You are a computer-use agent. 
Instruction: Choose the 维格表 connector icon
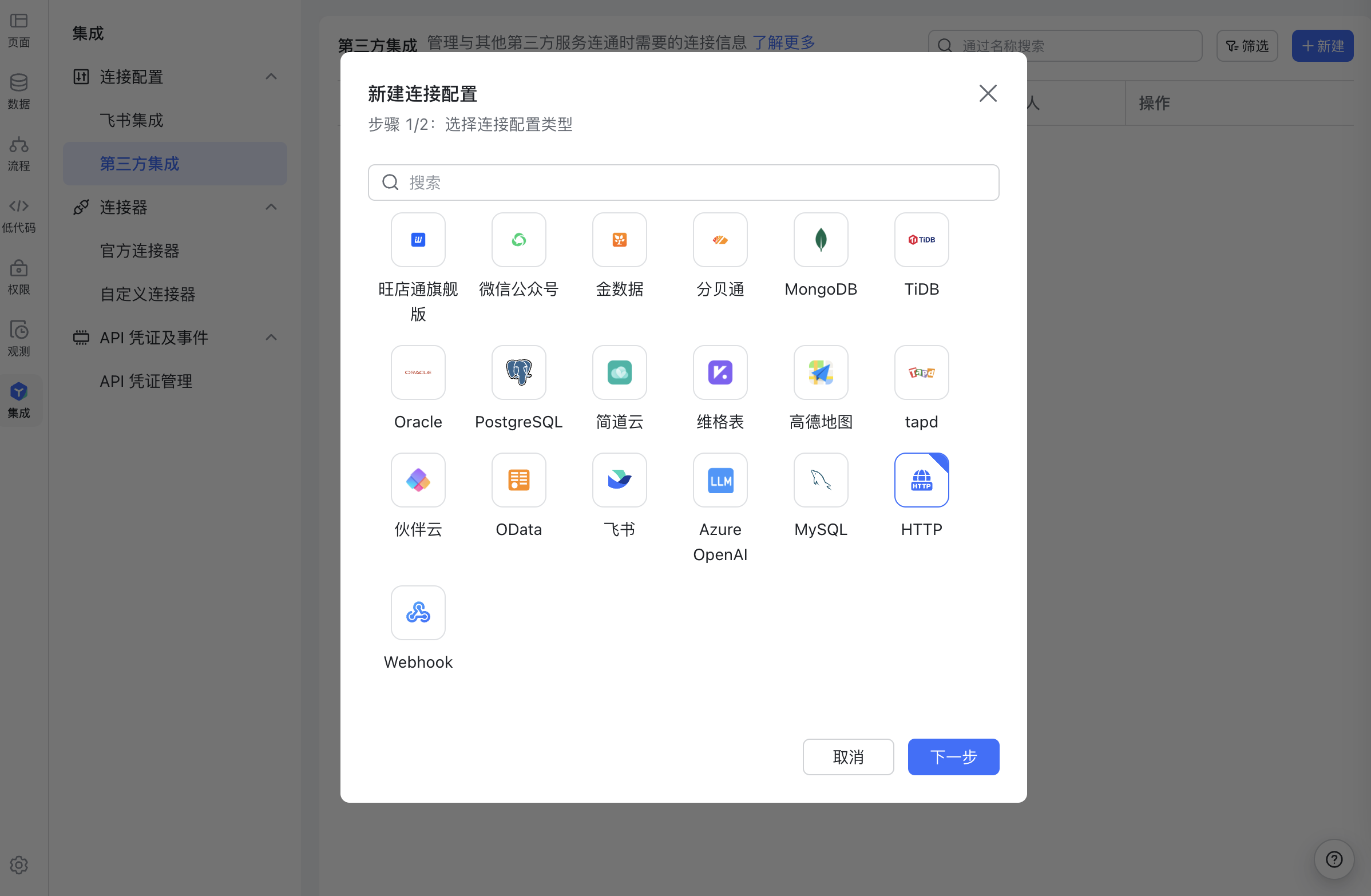point(720,372)
